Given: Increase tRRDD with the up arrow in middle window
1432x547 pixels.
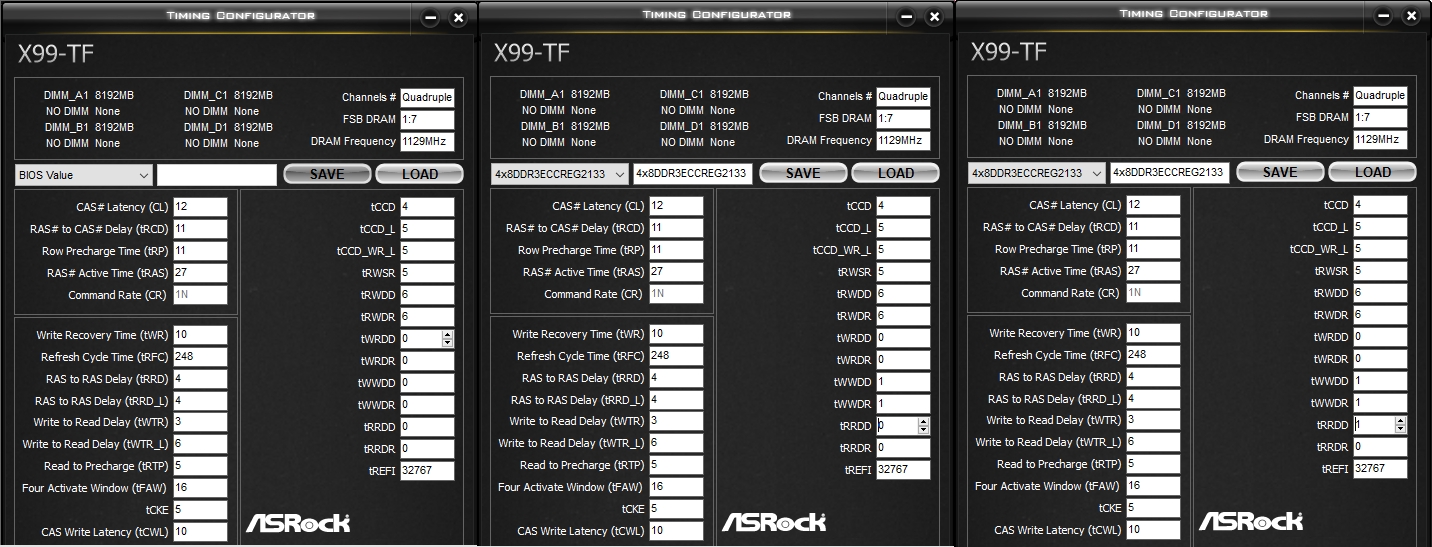Looking at the screenshot, I should click(x=923, y=422).
